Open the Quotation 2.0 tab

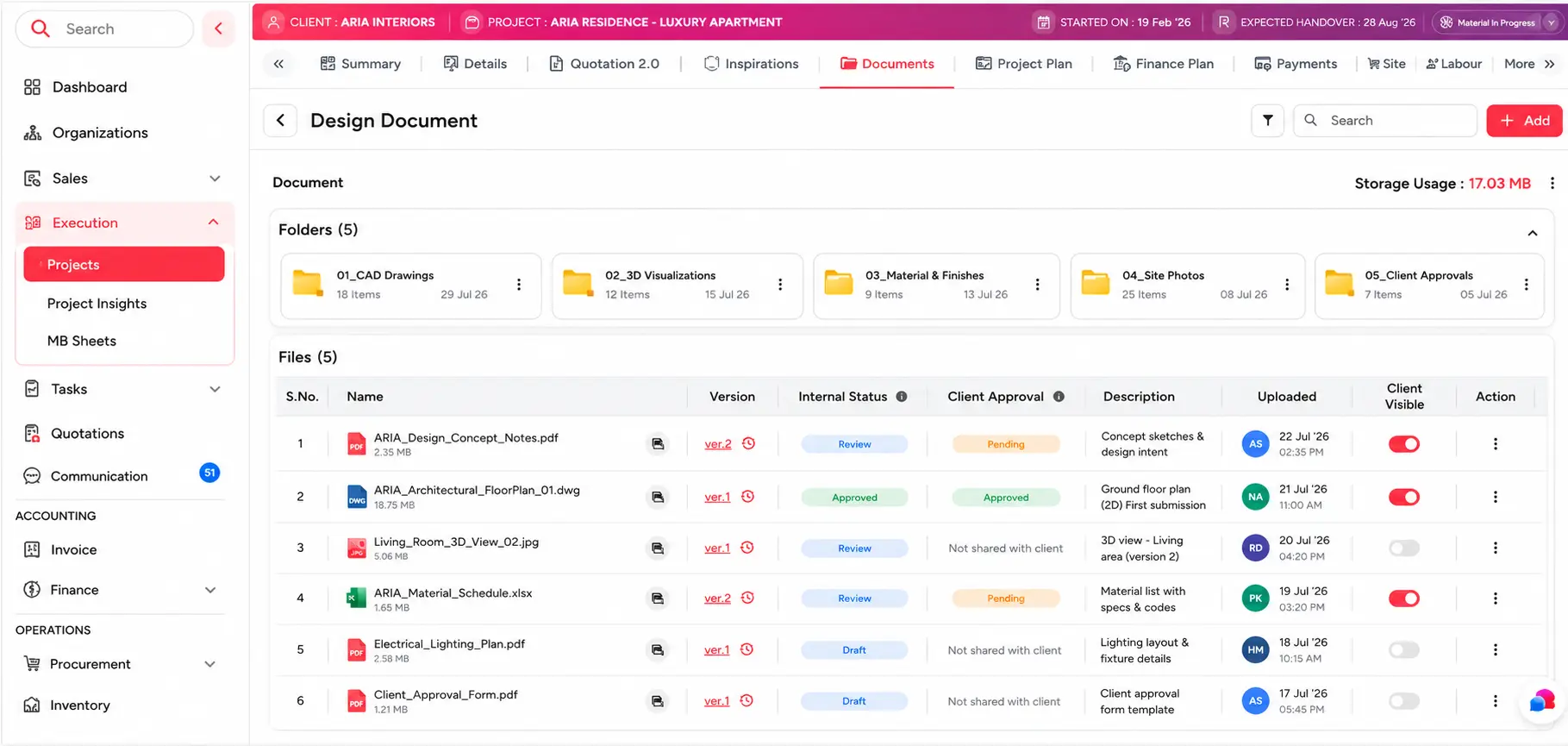coord(604,64)
